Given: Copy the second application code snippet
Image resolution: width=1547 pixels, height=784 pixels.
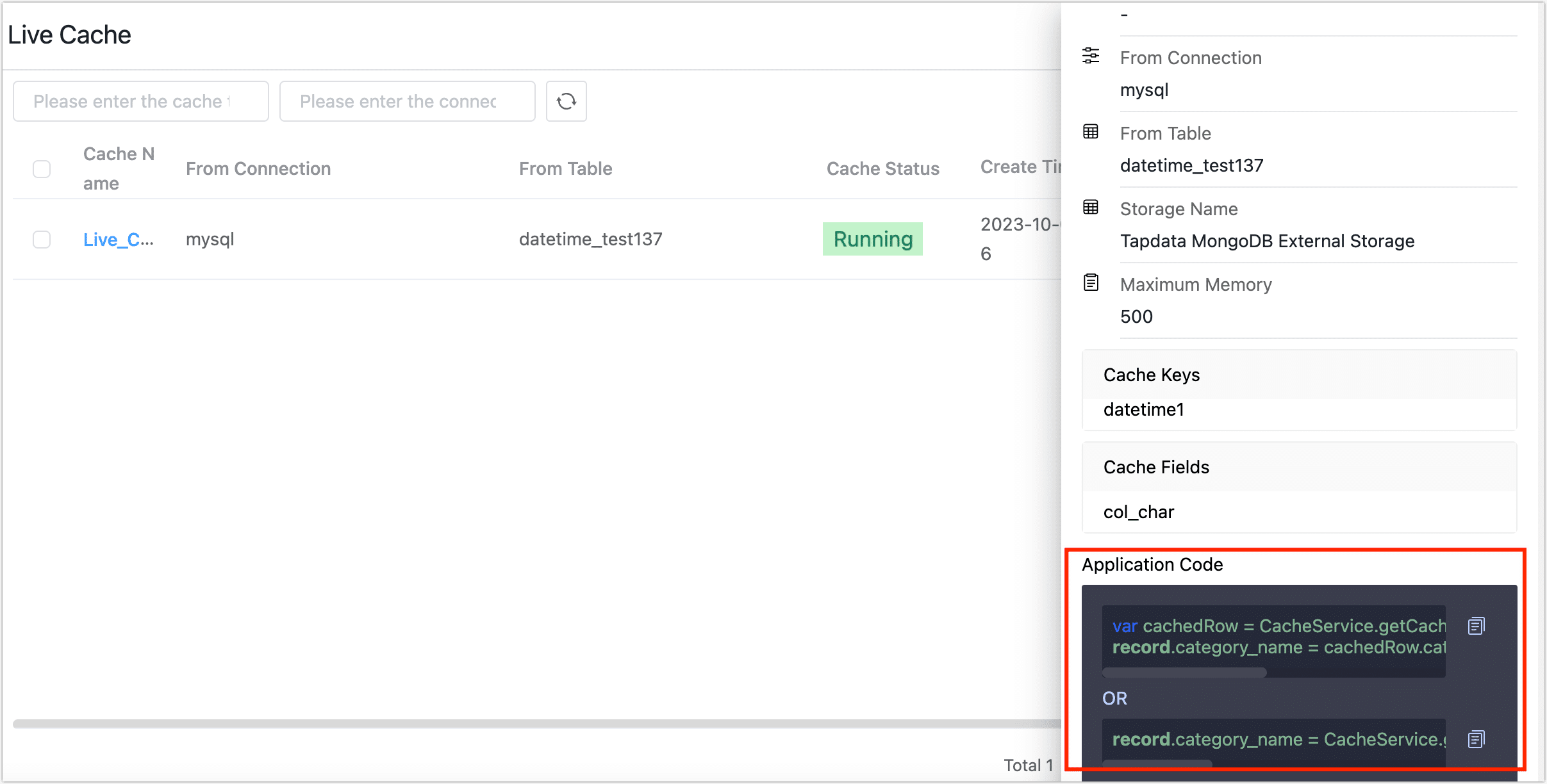Looking at the screenshot, I should point(1476,740).
